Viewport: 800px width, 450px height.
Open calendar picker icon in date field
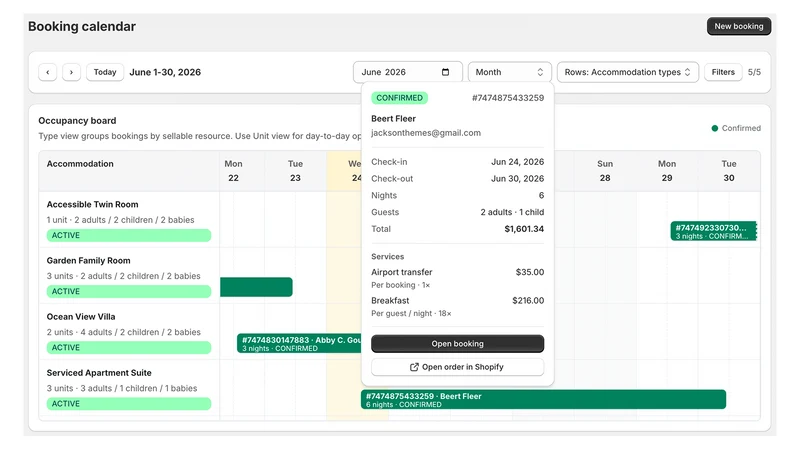point(445,72)
